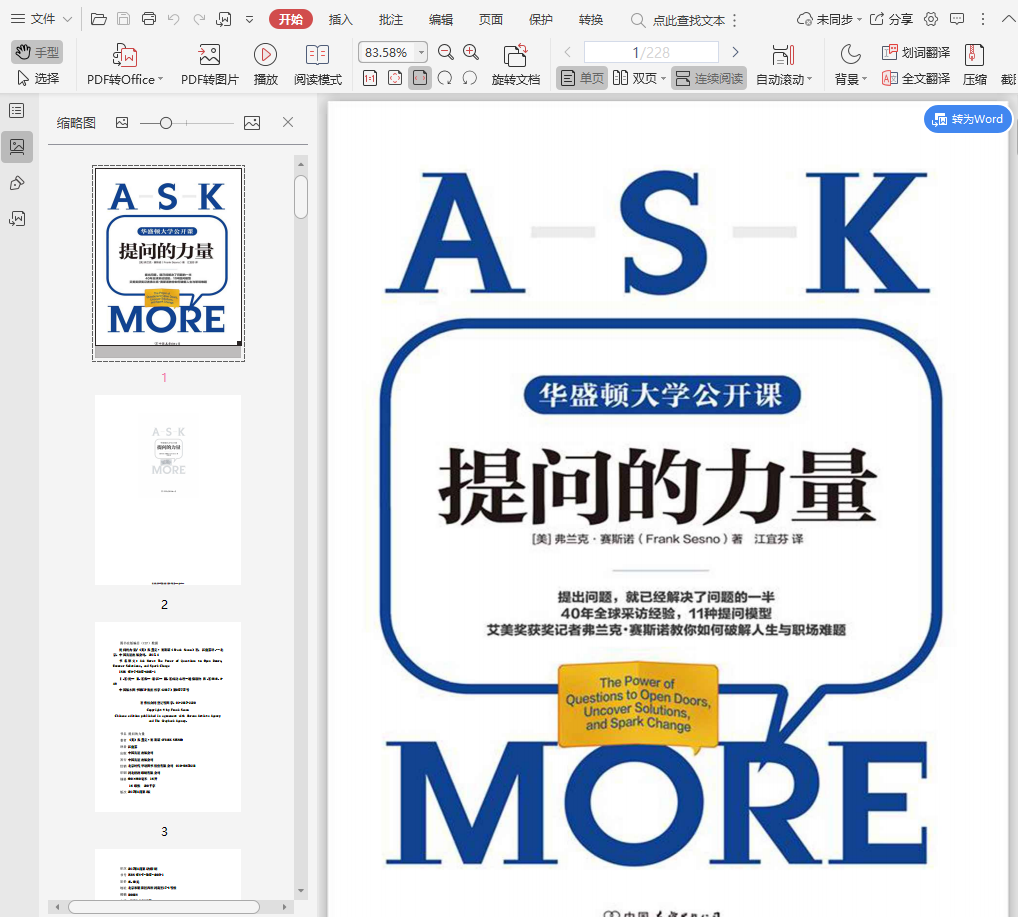Collapse the ribbon chevron
The width and height of the screenshot is (1018, 917).
click(1008, 19)
